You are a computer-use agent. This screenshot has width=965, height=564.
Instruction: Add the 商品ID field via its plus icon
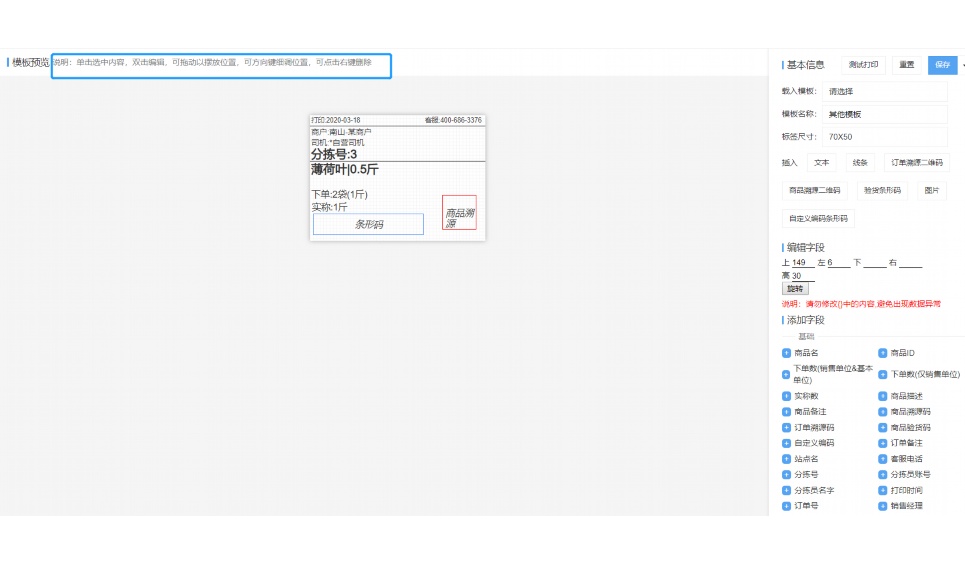click(883, 353)
